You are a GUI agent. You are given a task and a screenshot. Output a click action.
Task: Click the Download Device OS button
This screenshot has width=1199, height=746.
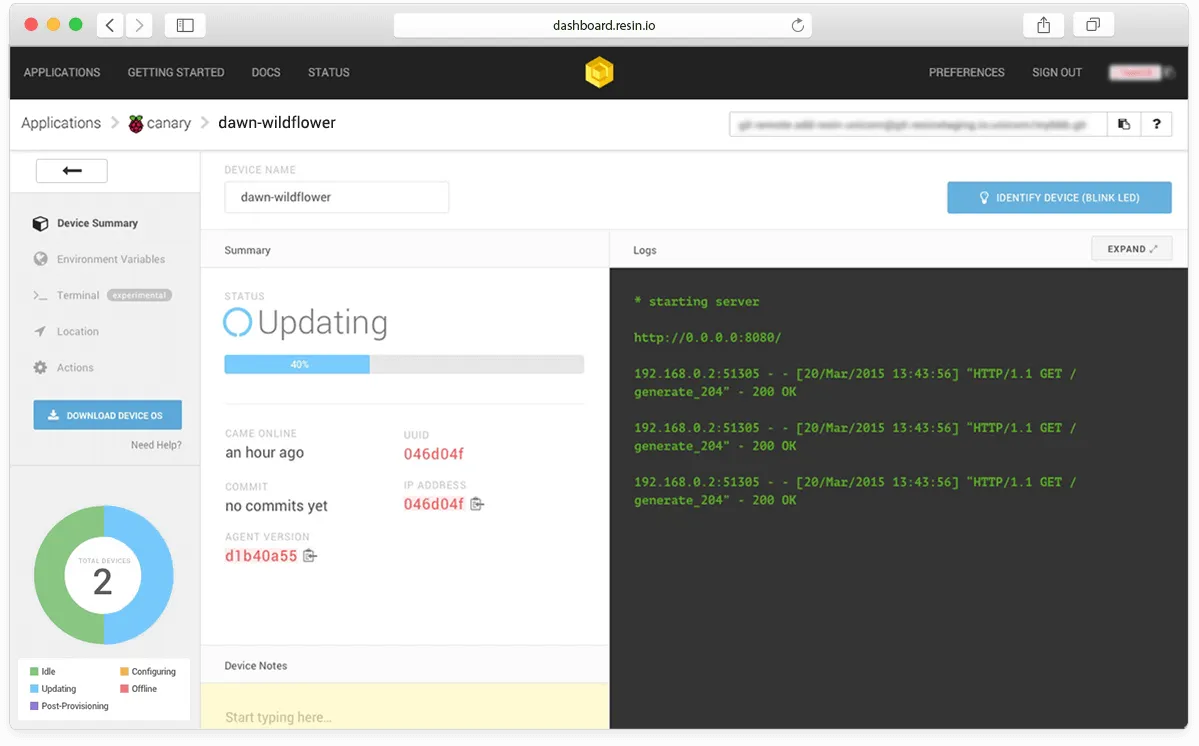tap(107, 415)
